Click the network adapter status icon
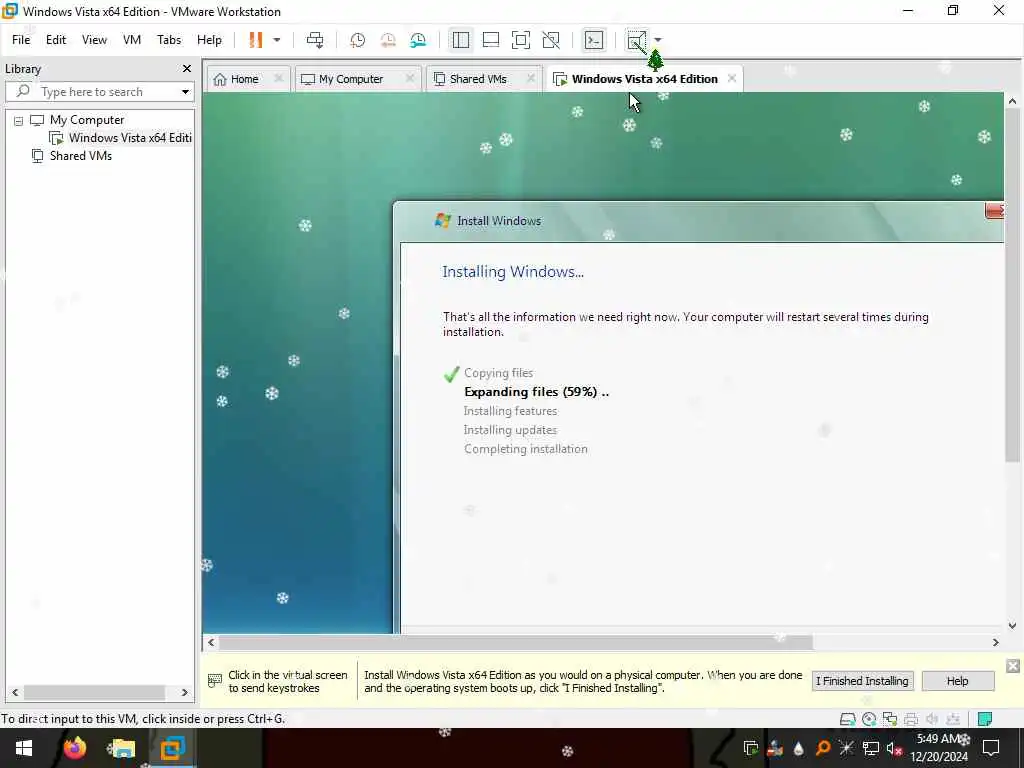1024x768 pixels. coord(889,720)
